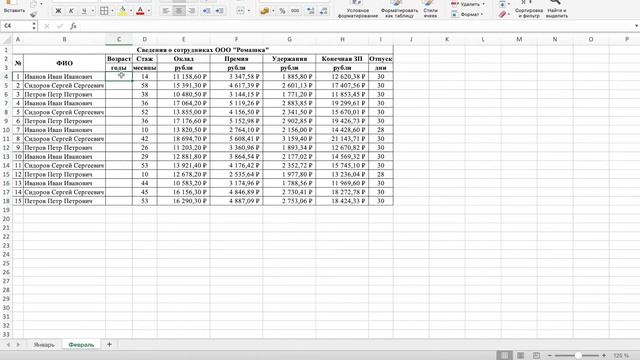Toggle italic formatting (К)
The height and width of the screenshot is (360, 640).
pos(71,11)
